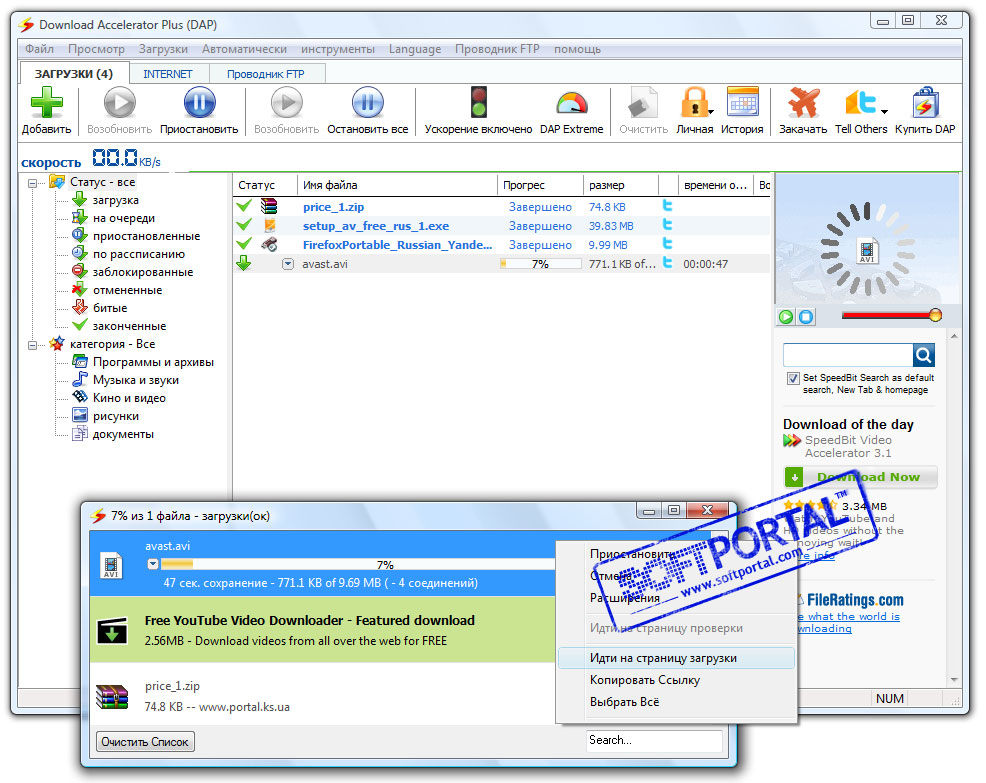Select заблокированные in the status tree
Viewport: 986px width, 783px height.
143,272
